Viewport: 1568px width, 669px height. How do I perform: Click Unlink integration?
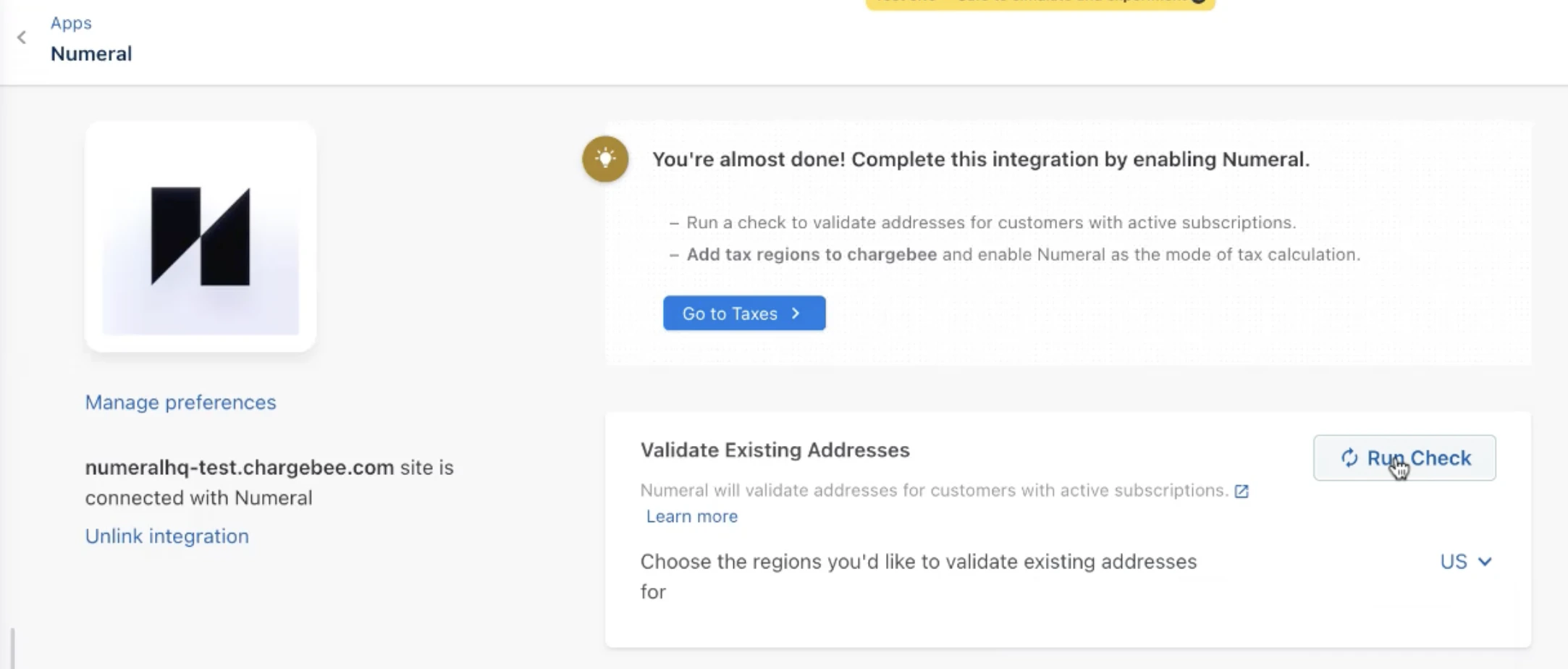tap(167, 536)
